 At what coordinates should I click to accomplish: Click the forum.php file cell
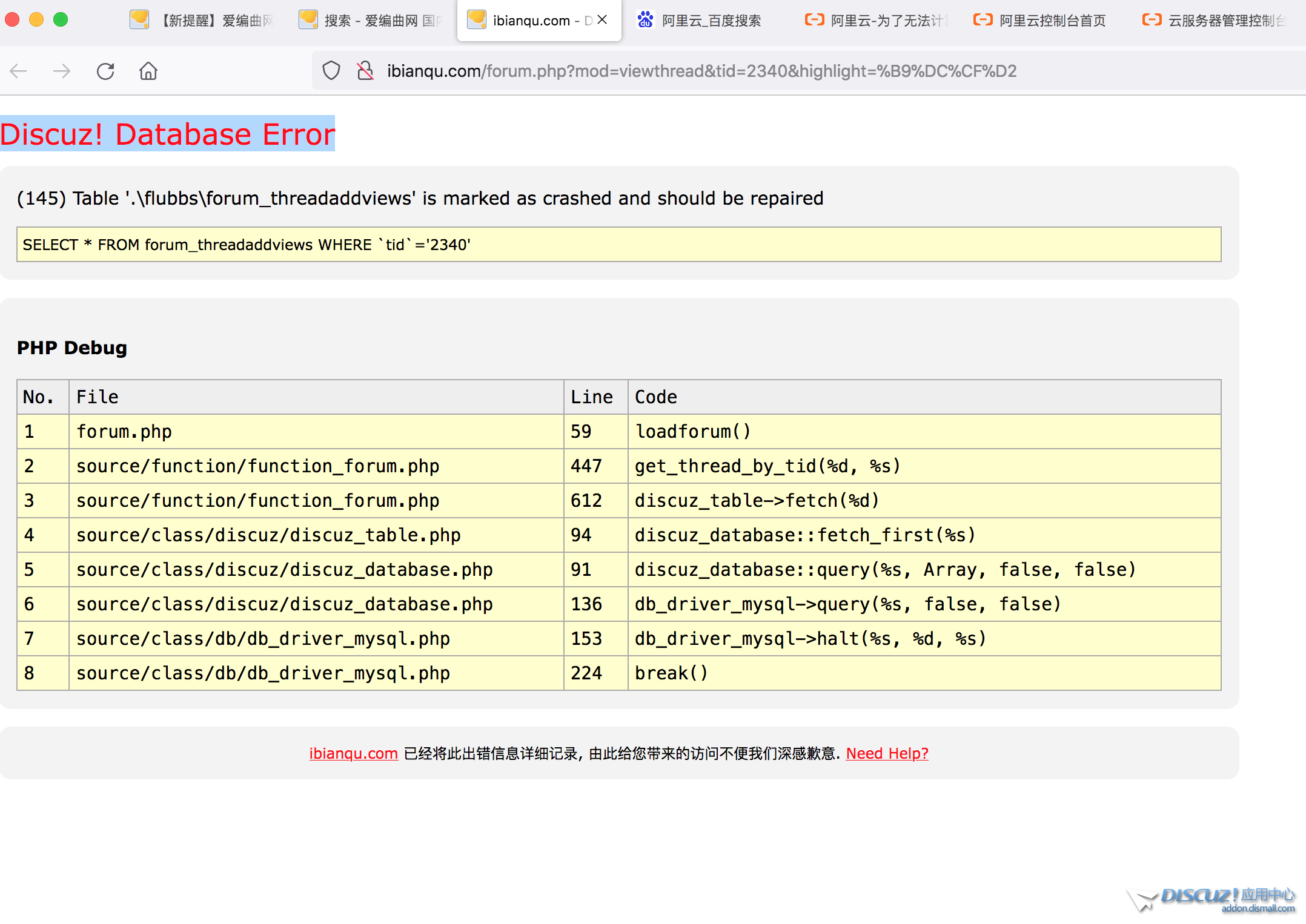(x=316, y=432)
